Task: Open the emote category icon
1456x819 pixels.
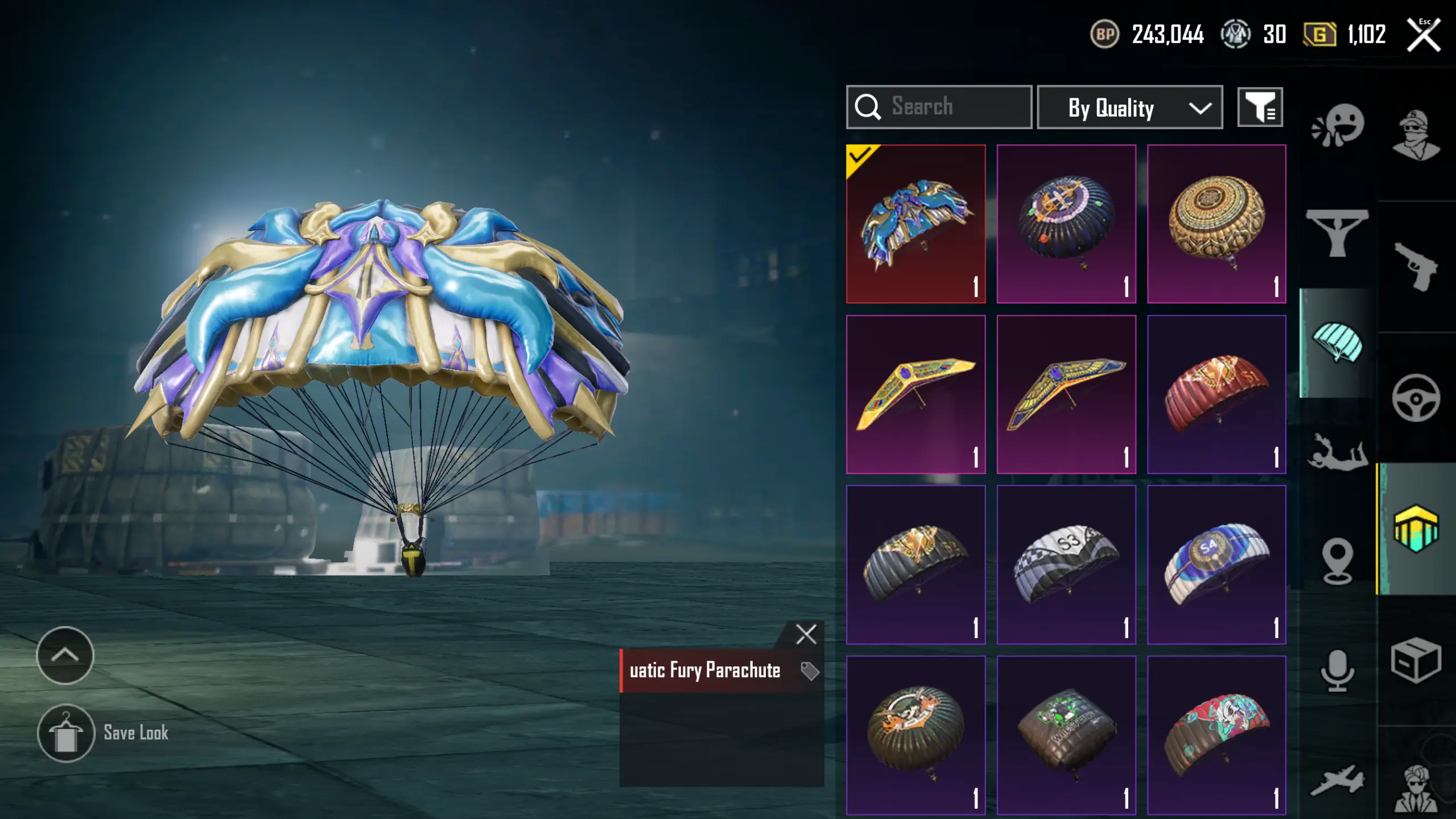Action: 1338,125
